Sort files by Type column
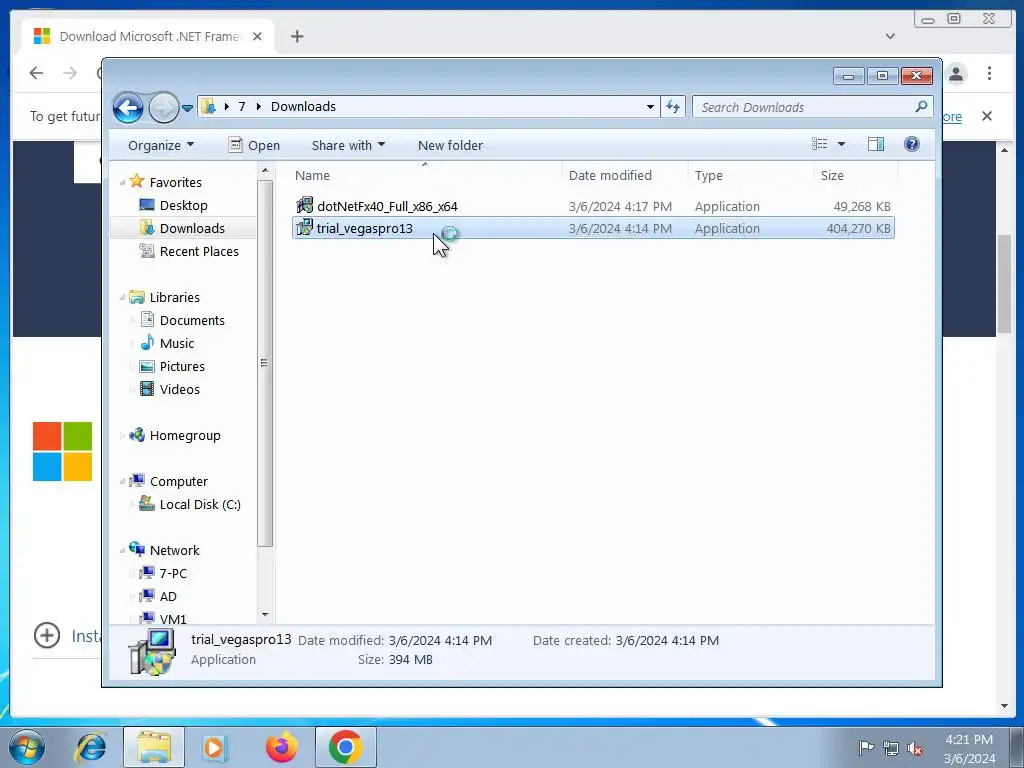 point(751,176)
